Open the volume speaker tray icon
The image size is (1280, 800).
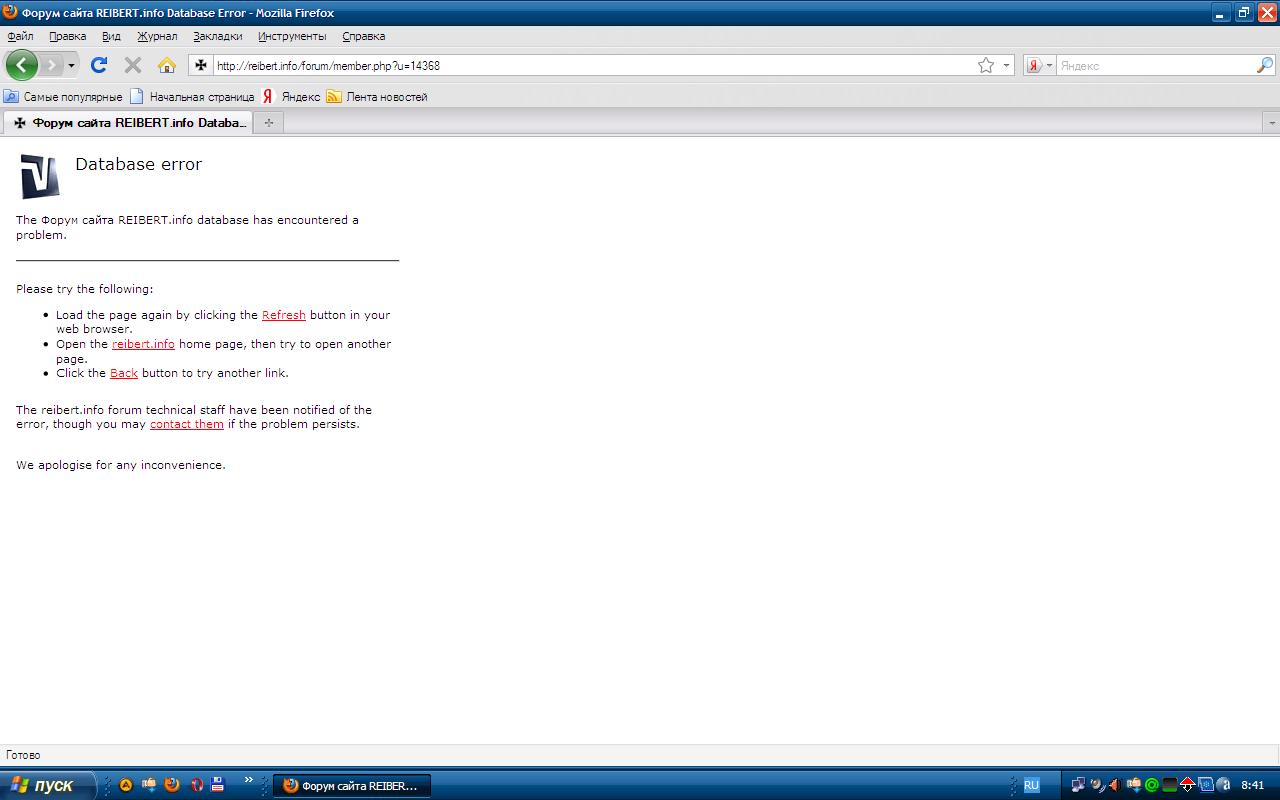[x=1114, y=785]
